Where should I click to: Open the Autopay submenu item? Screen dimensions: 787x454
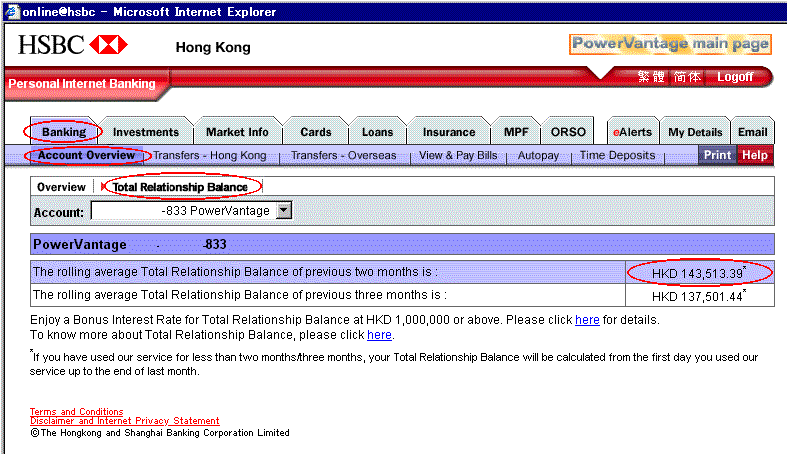click(538, 156)
